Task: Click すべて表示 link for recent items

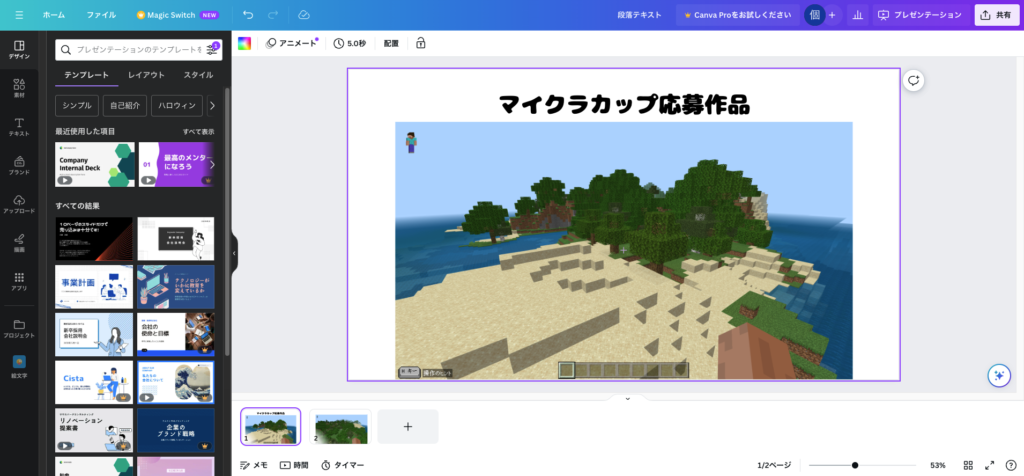Action: click(x=198, y=131)
